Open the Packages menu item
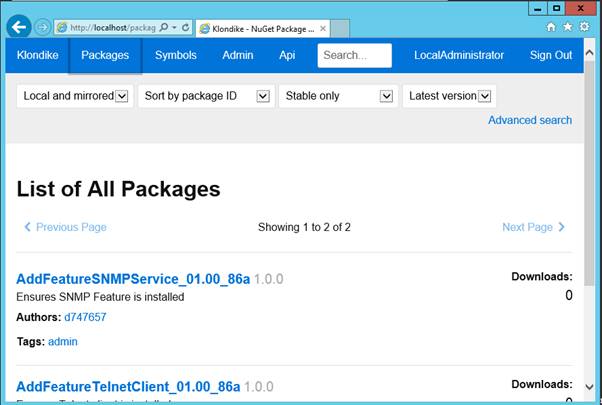 [105, 55]
